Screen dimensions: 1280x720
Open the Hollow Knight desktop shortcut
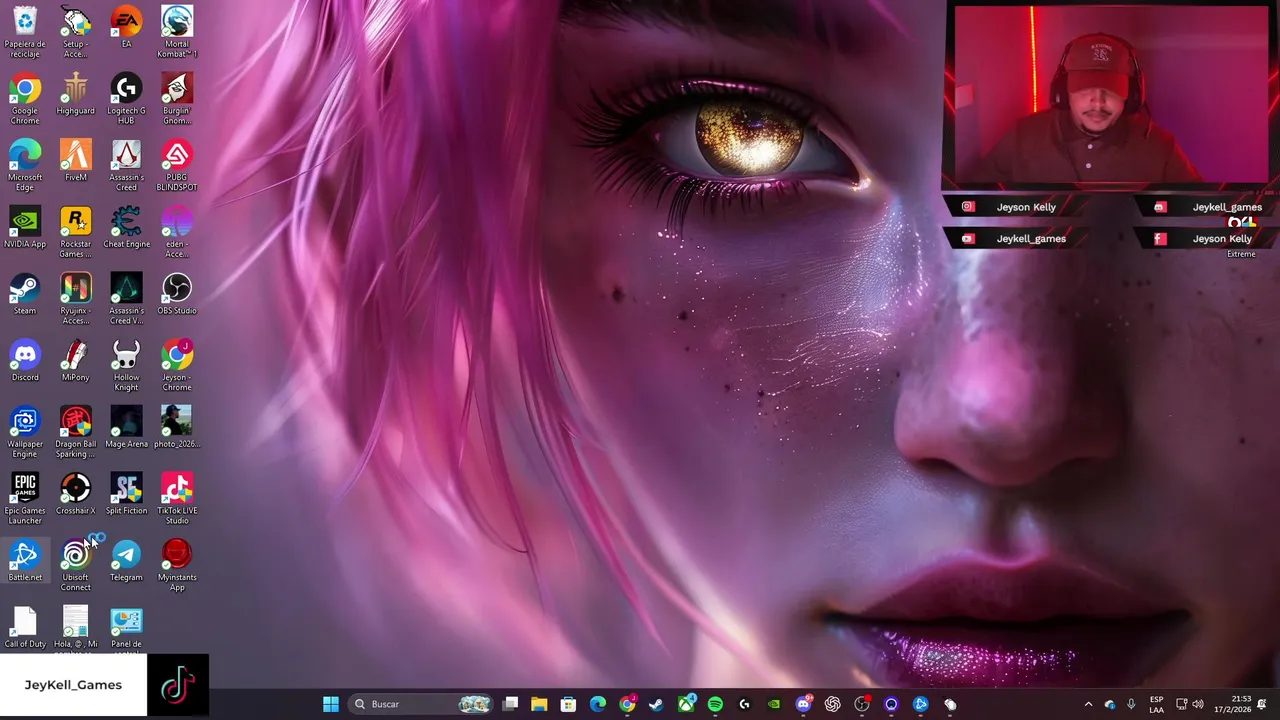(x=126, y=365)
